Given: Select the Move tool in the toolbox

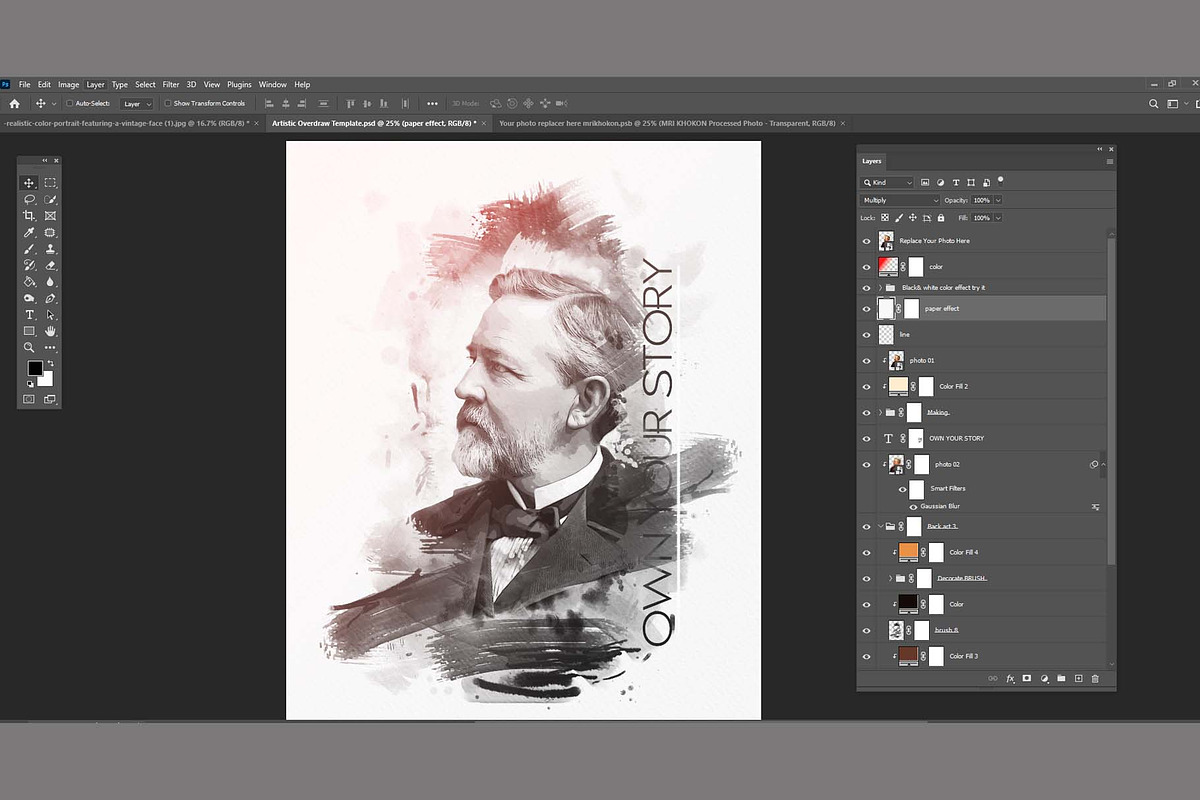Looking at the screenshot, I should pyautogui.click(x=29, y=183).
